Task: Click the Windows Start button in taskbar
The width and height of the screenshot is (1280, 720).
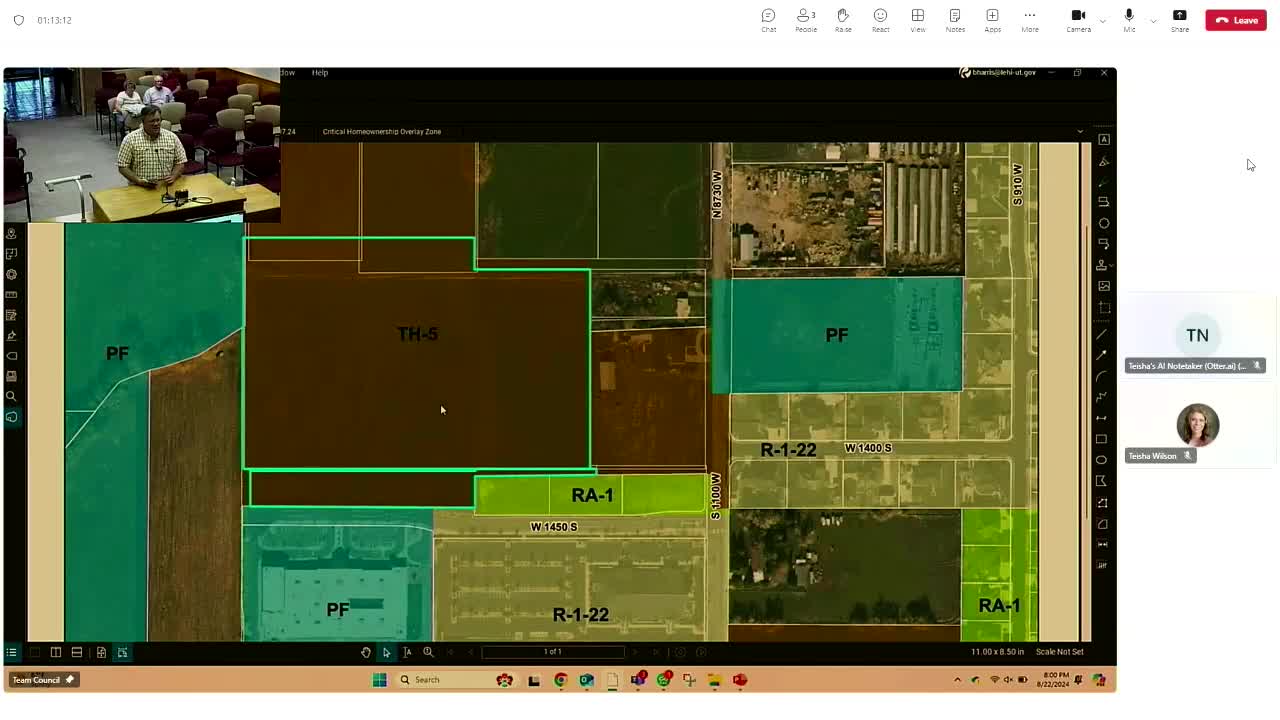Action: 380,680
